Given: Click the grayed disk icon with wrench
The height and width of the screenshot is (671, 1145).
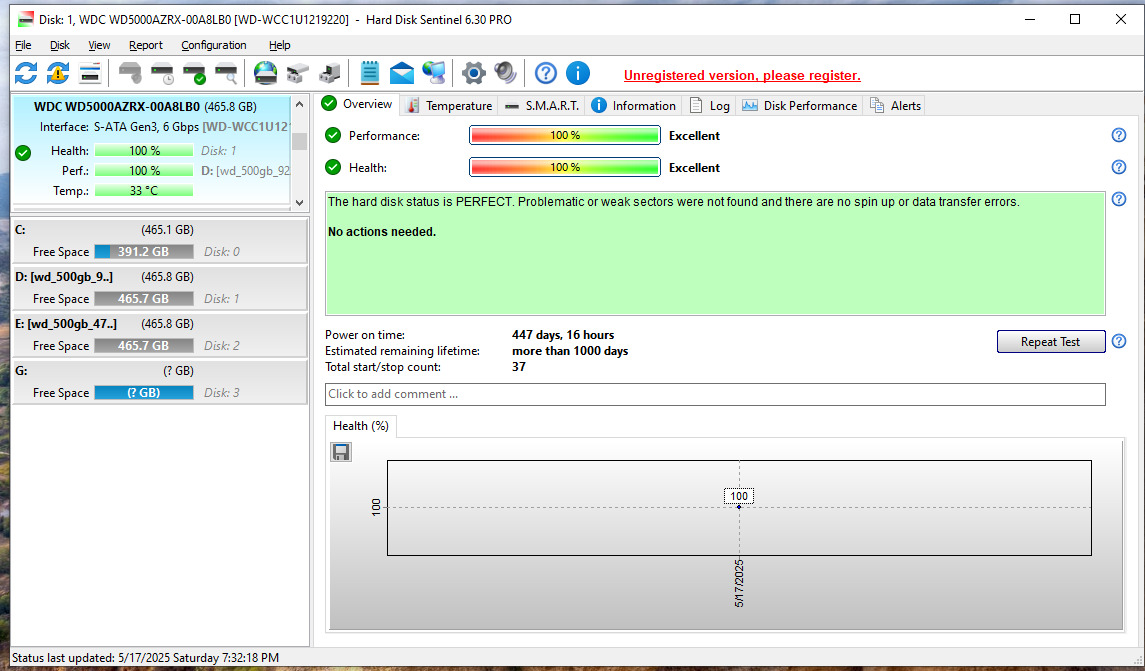Looking at the screenshot, I should tap(130, 73).
